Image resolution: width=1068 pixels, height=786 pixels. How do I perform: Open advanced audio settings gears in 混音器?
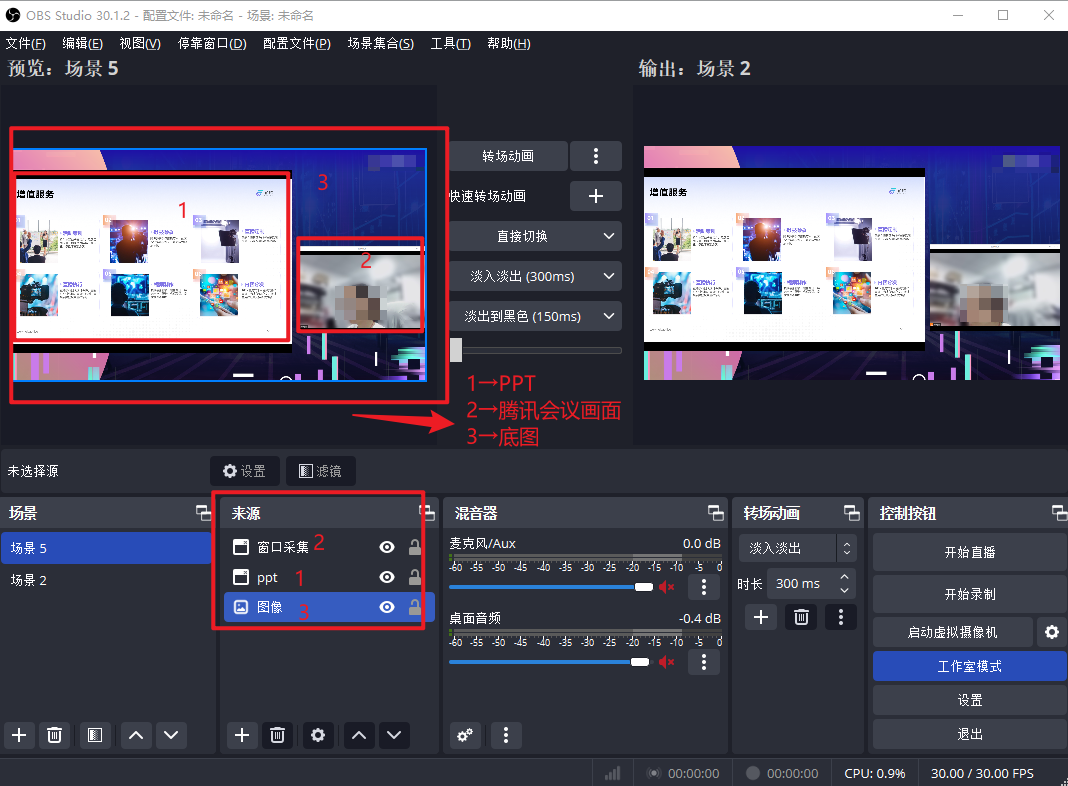coord(465,735)
